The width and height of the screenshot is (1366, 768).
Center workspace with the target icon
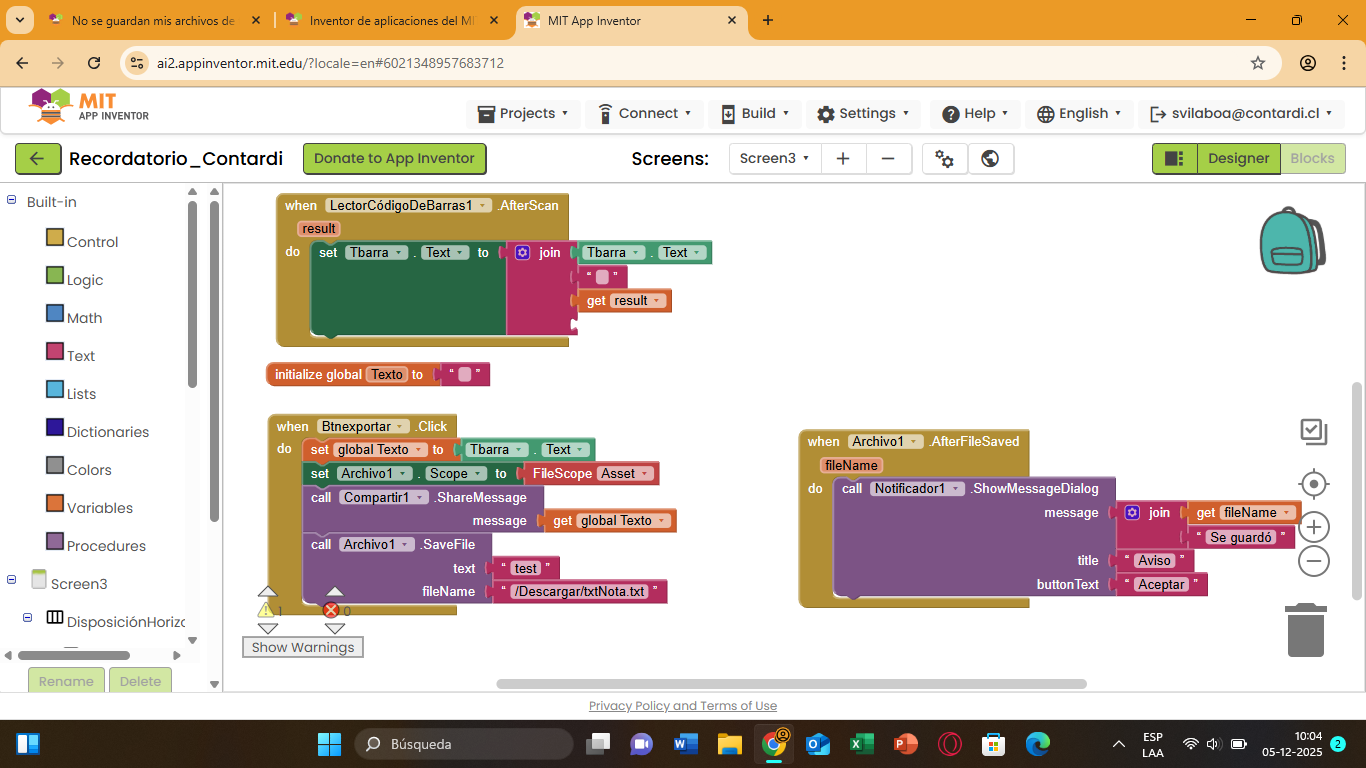(1313, 484)
